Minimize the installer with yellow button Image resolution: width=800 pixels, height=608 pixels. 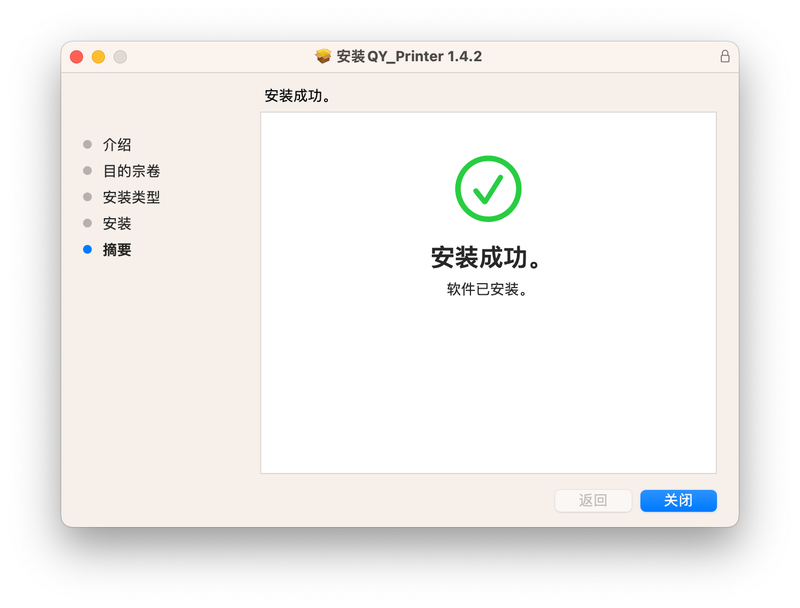pyautogui.click(x=98, y=57)
